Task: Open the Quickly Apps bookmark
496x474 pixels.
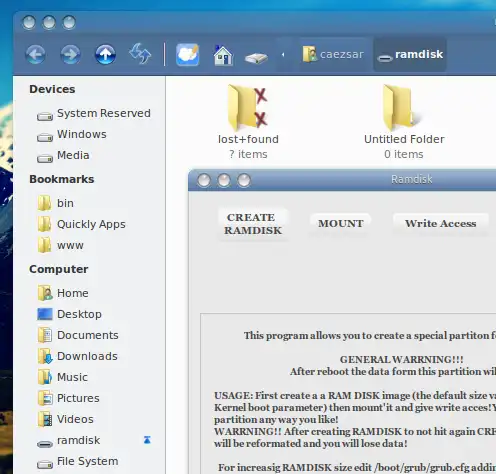Action: point(82,224)
